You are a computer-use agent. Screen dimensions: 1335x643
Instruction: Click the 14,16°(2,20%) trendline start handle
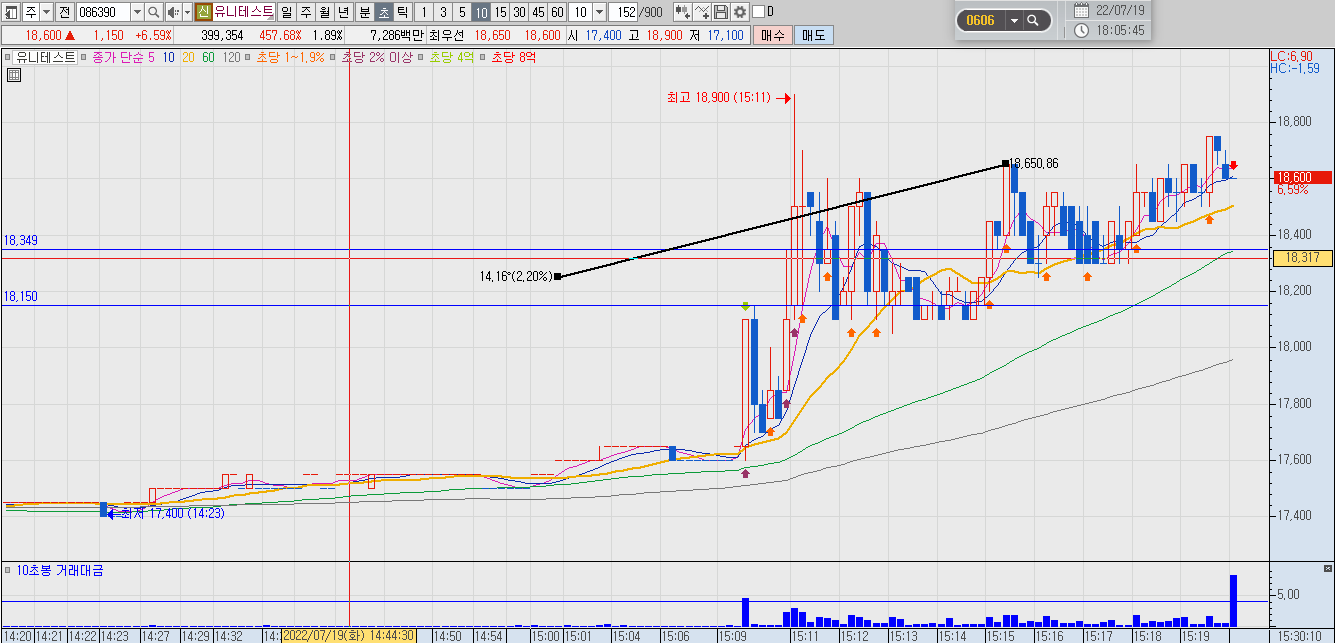tap(557, 276)
